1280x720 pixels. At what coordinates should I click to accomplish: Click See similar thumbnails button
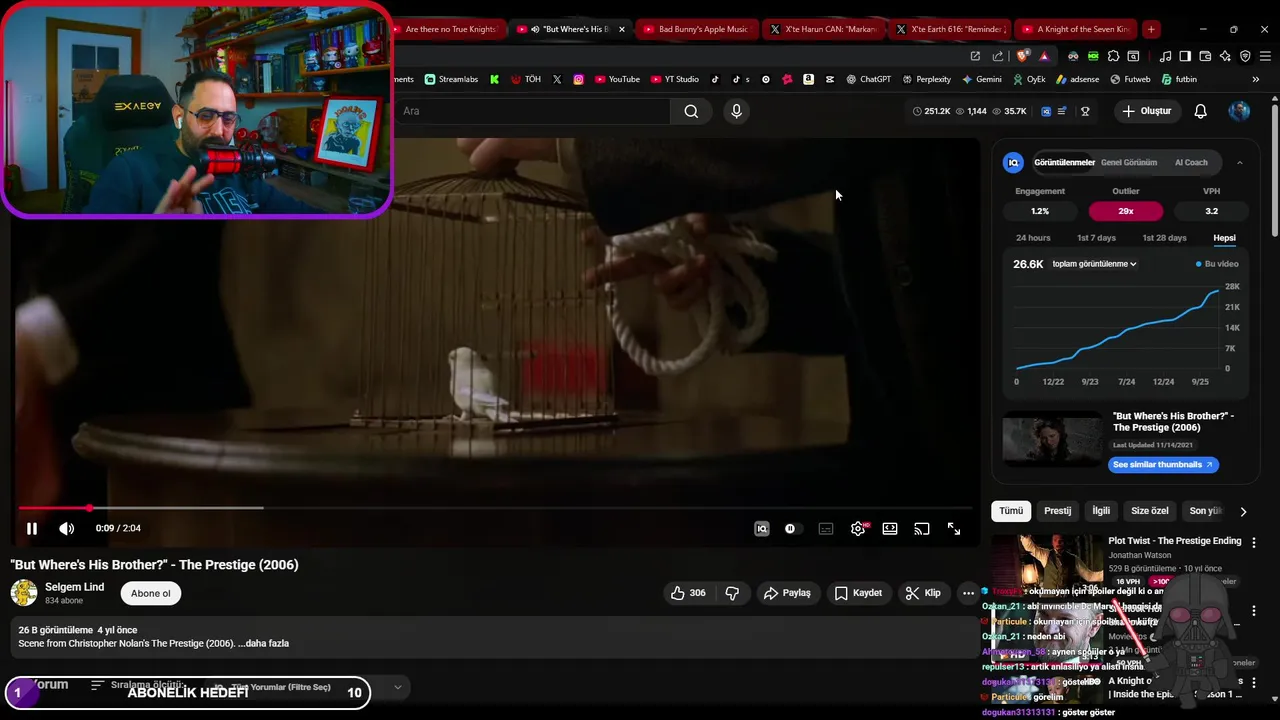pyautogui.click(x=1163, y=465)
